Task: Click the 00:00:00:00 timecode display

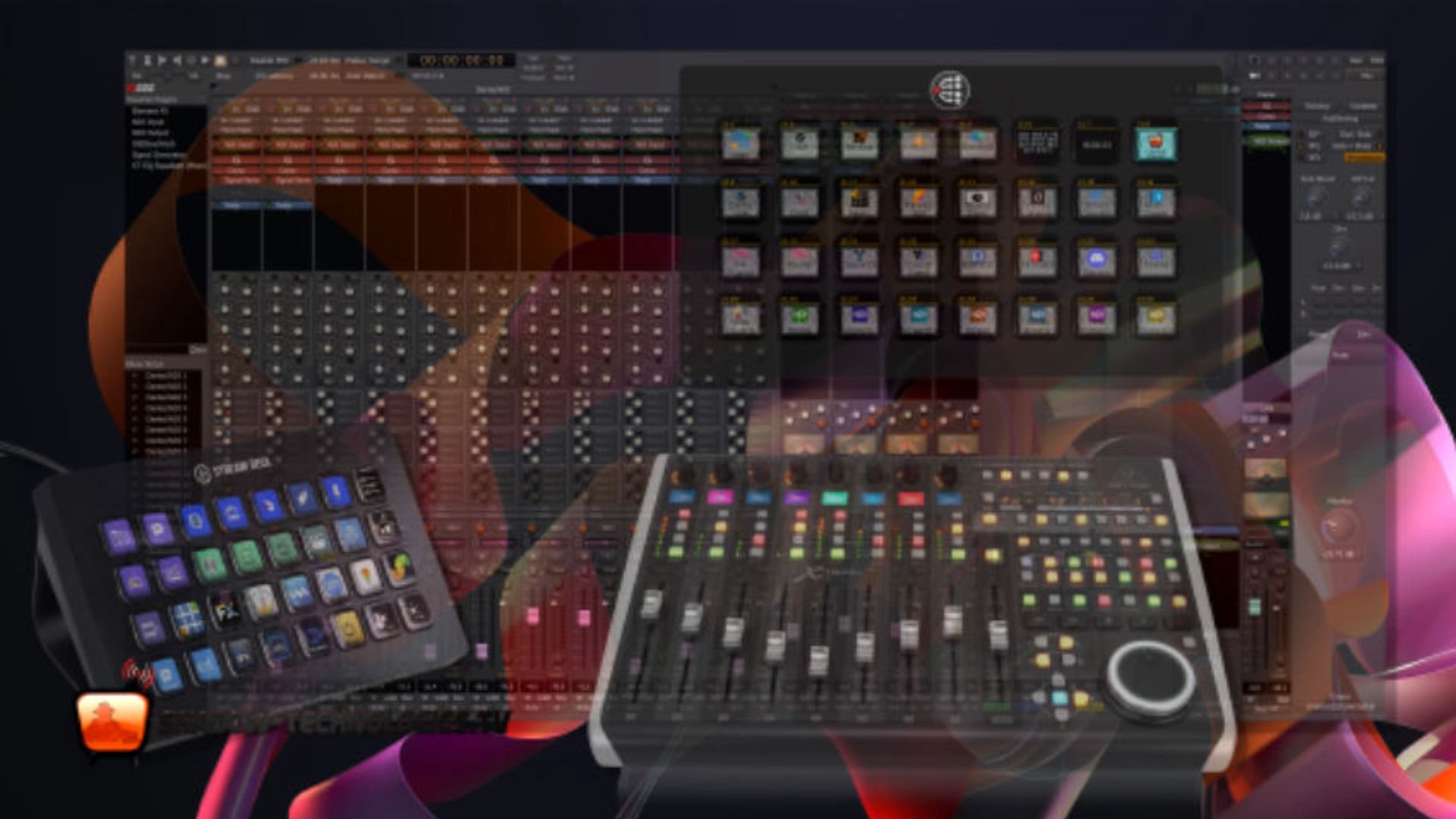Action: tap(461, 60)
